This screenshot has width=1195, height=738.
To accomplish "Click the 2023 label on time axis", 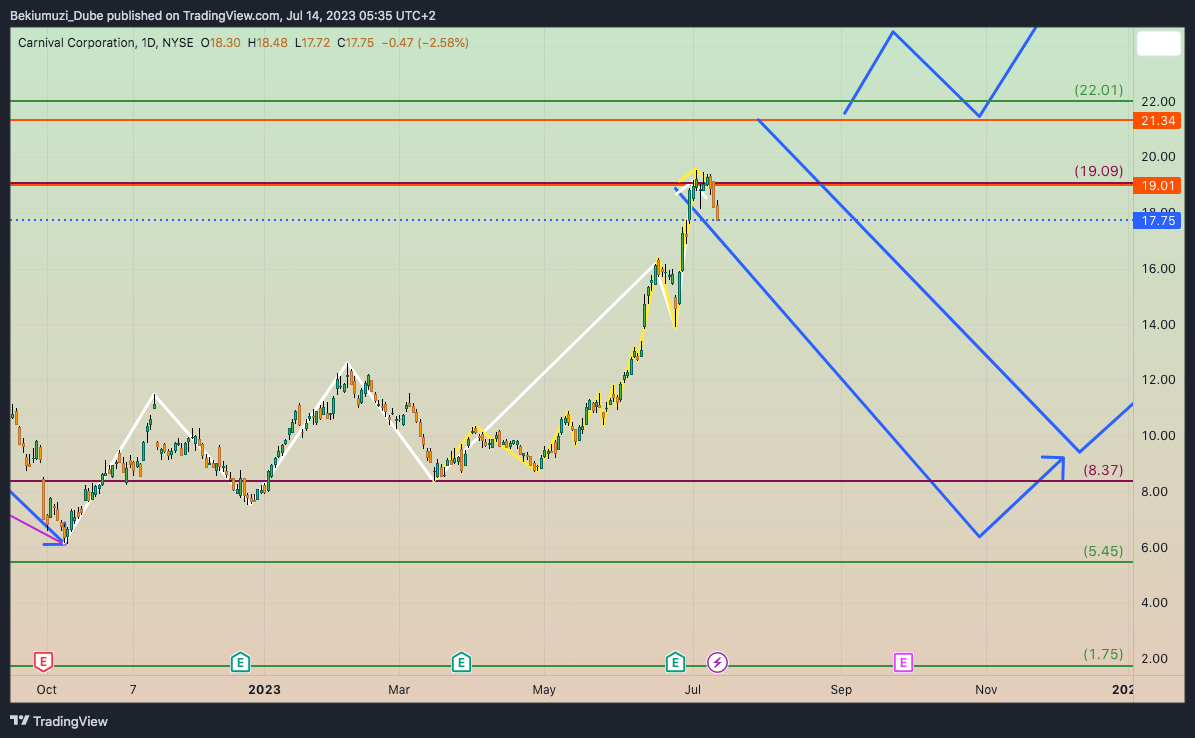I will pyautogui.click(x=264, y=689).
